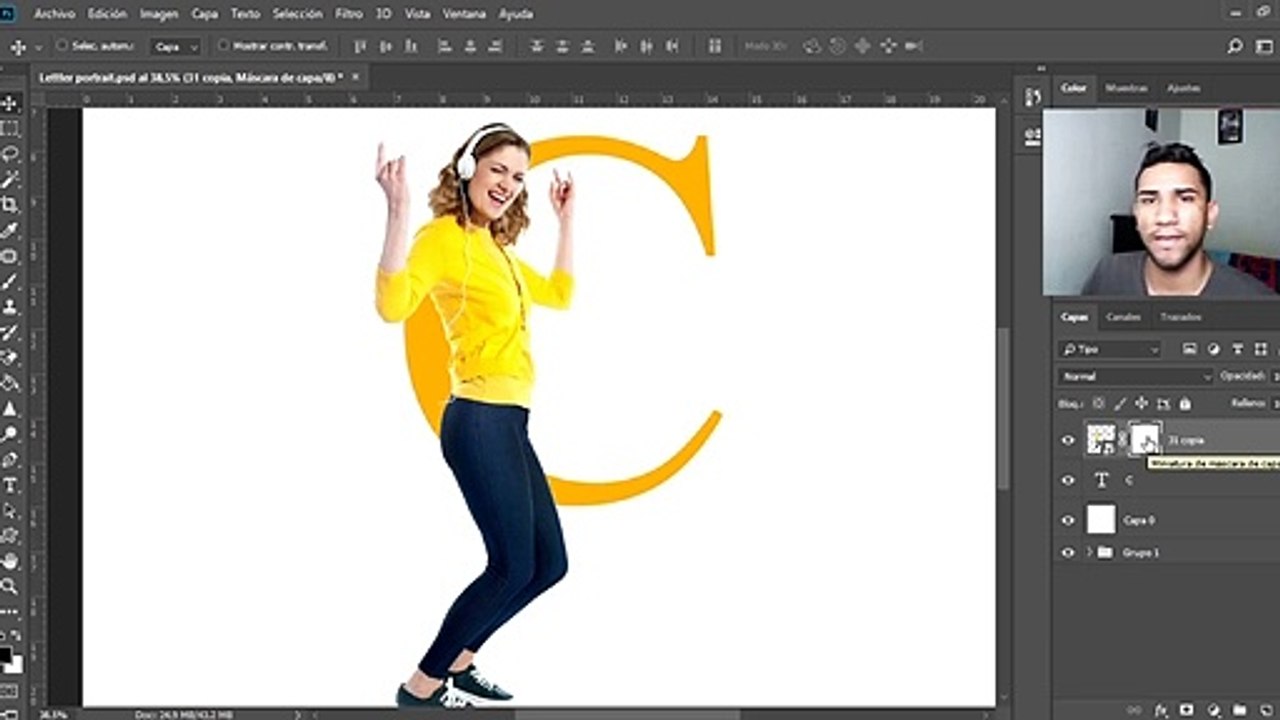Select the Horizontal Type tool

[x=10, y=485]
